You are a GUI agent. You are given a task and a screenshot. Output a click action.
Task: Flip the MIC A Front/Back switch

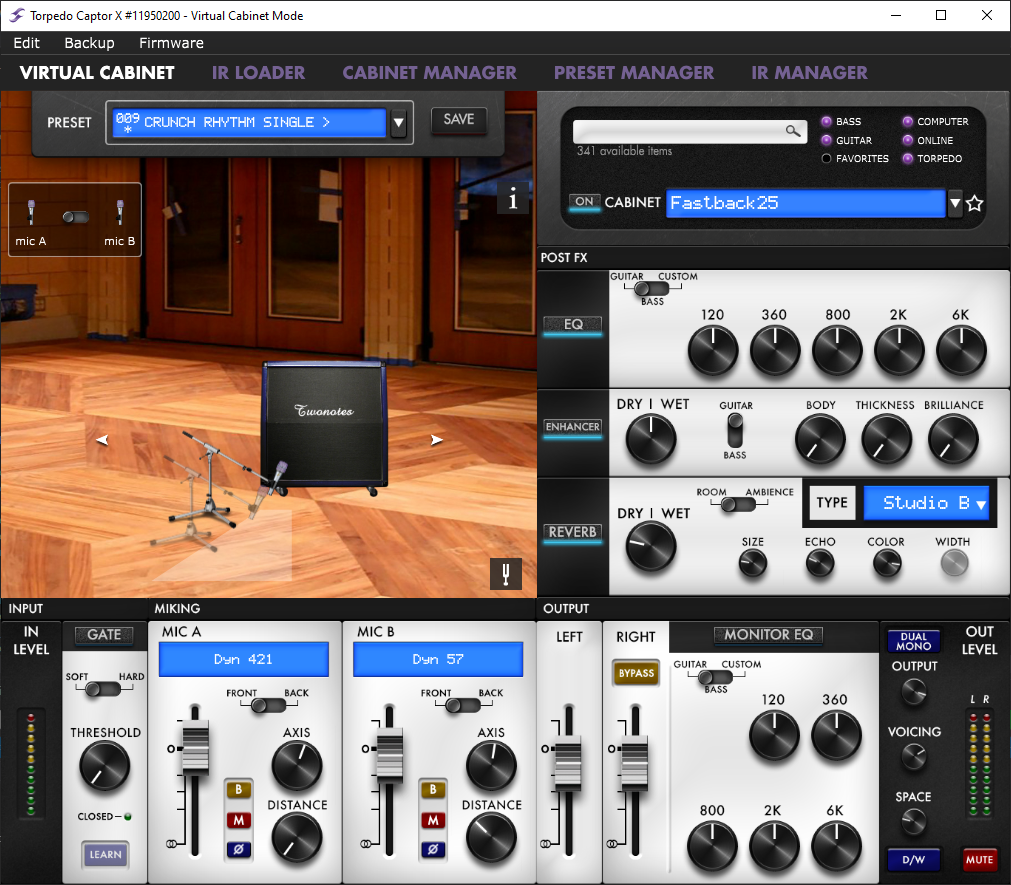(268, 706)
